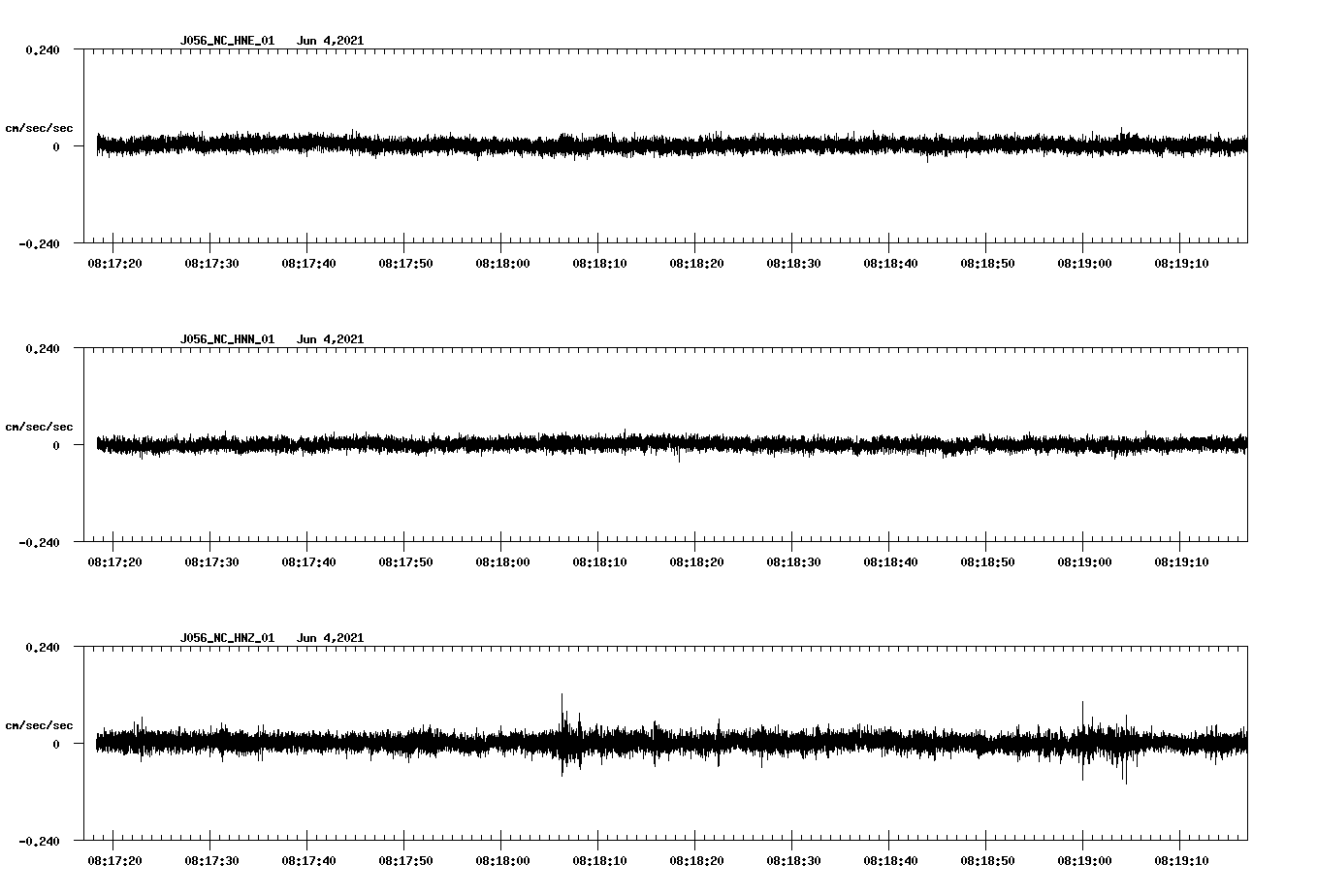Click the 08:18:00 time label under HNN plot
The image size is (1317, 896).
coord(502,562)
